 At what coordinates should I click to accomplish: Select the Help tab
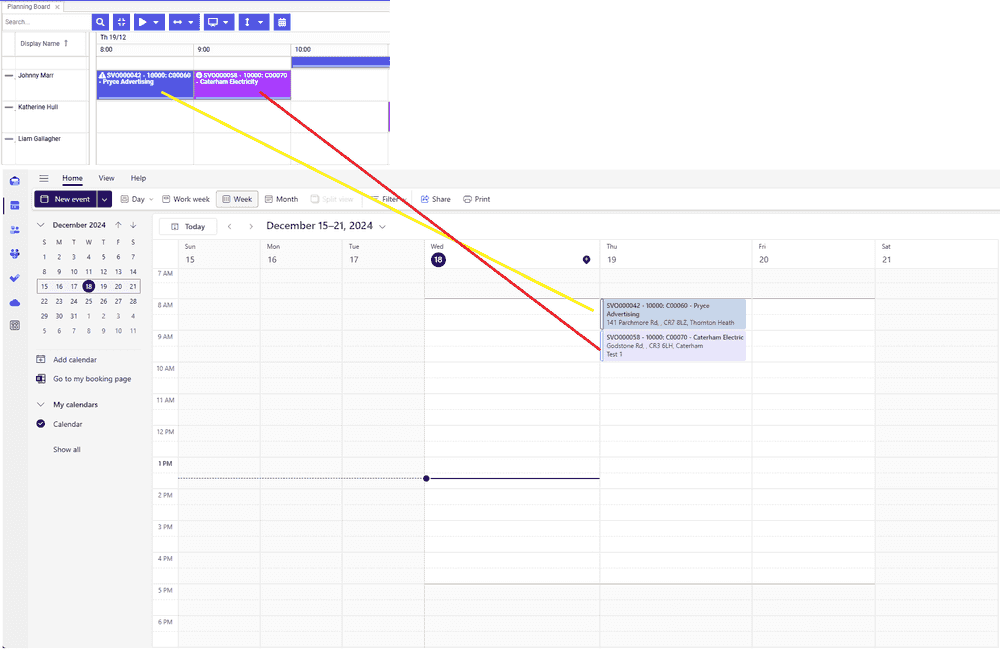click(138, 179)
